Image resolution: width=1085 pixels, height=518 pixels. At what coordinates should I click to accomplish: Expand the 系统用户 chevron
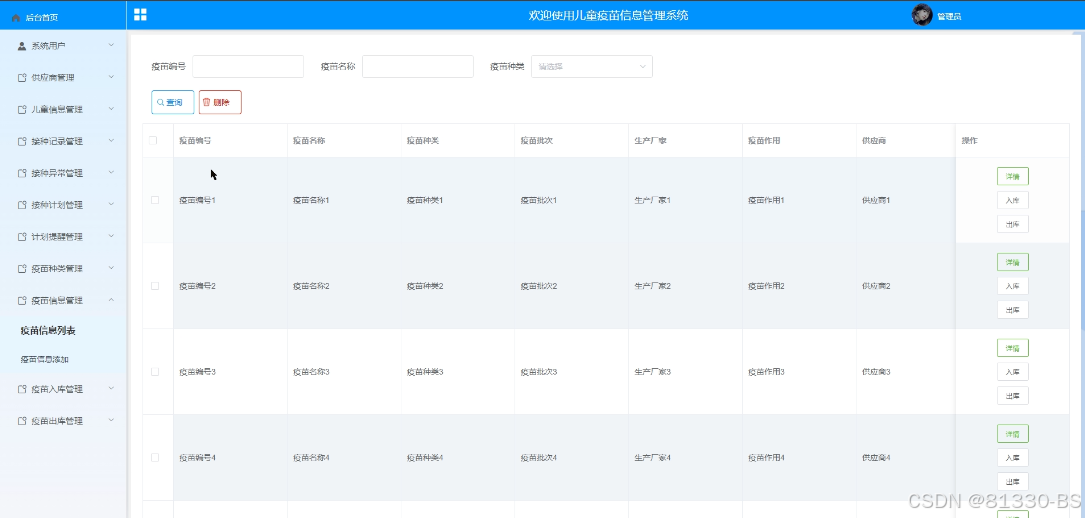[x=111, y=46]
